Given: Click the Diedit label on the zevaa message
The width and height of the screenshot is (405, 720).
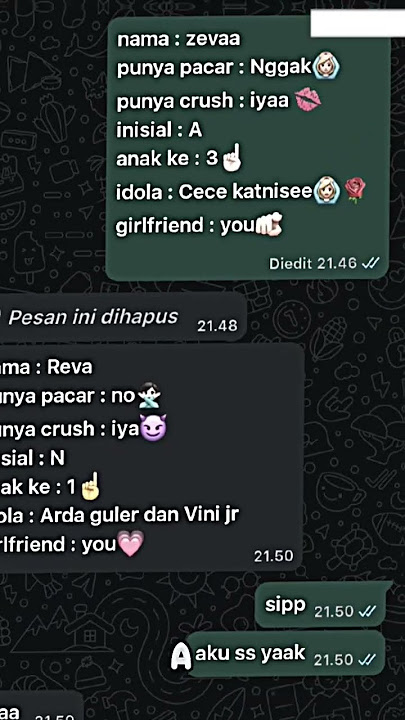Looking at the screenshot, I should 291,264.
